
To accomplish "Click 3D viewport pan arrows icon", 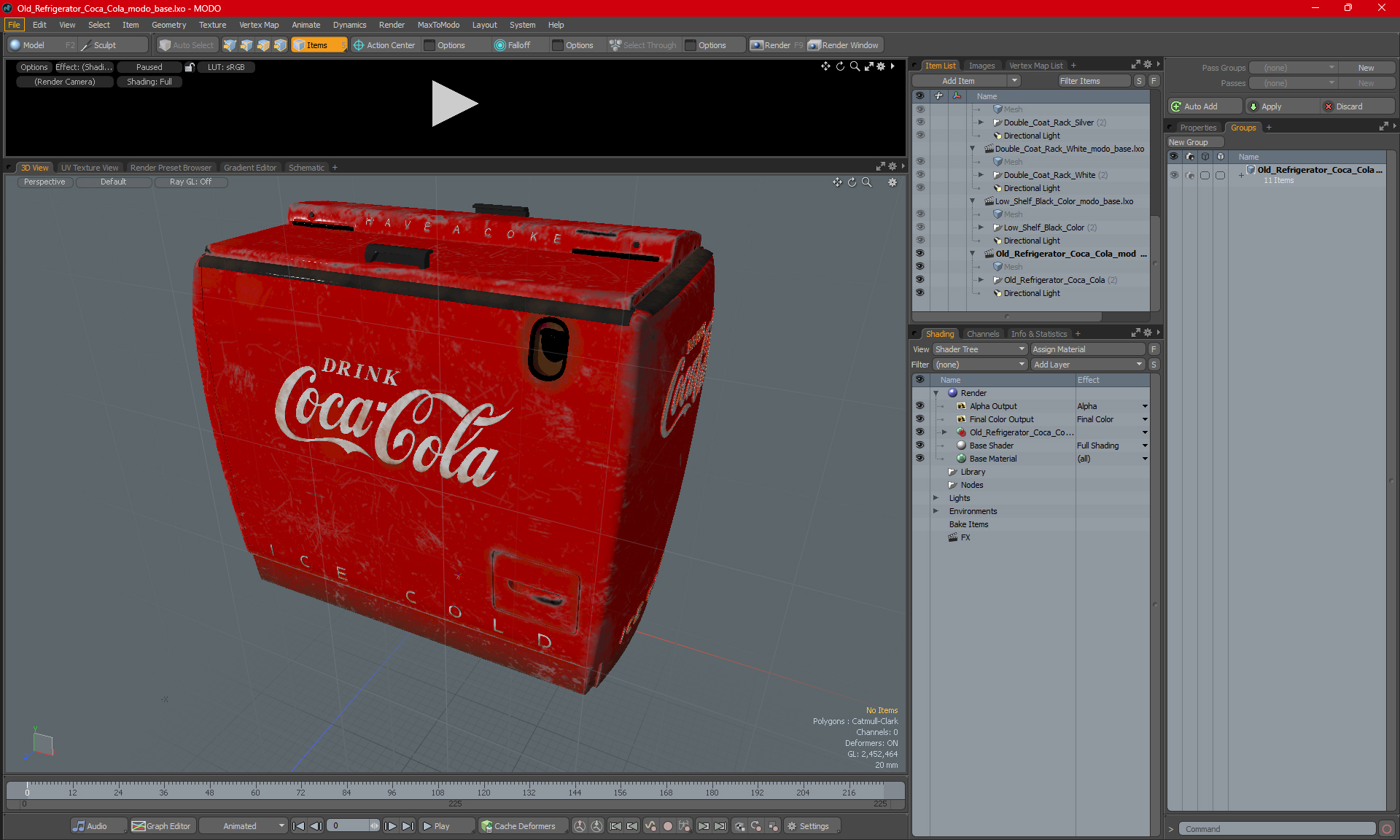I will coord(837,182).
